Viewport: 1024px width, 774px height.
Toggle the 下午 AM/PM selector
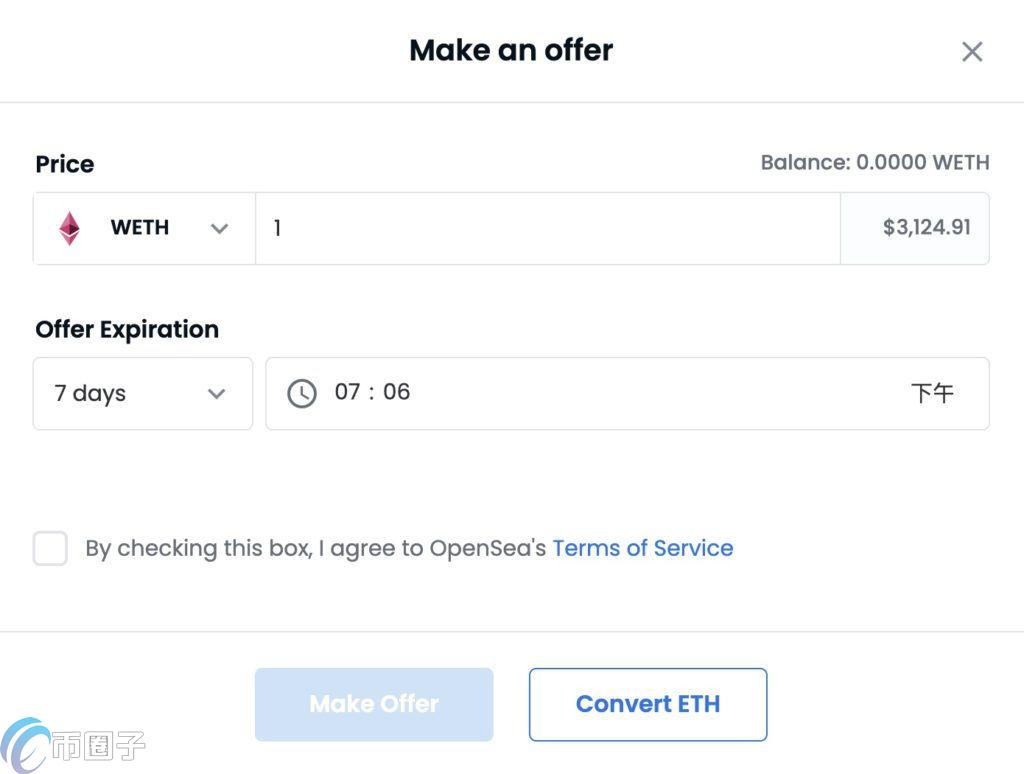click(x=932, y=393)
